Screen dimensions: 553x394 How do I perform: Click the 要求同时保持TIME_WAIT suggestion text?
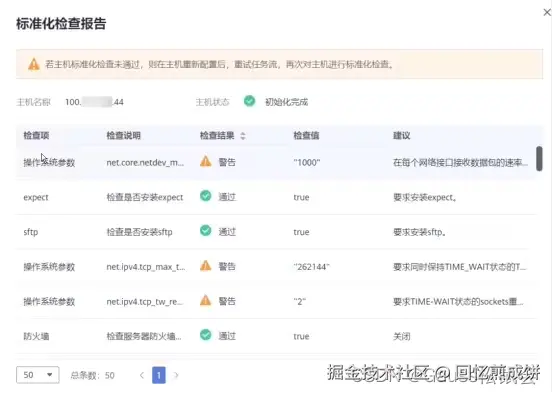click(x=460, y=267)
